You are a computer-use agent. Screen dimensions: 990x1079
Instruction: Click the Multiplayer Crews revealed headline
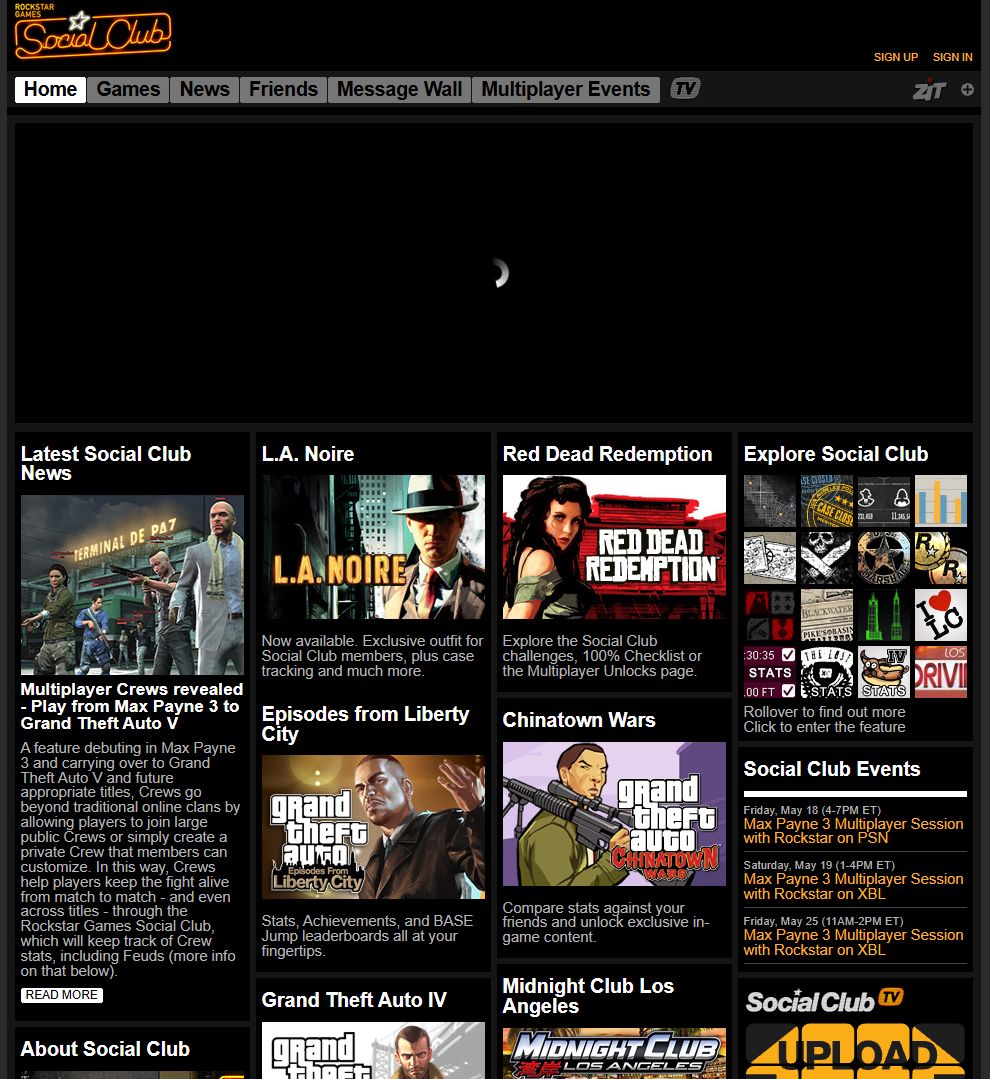click(131, 706)
